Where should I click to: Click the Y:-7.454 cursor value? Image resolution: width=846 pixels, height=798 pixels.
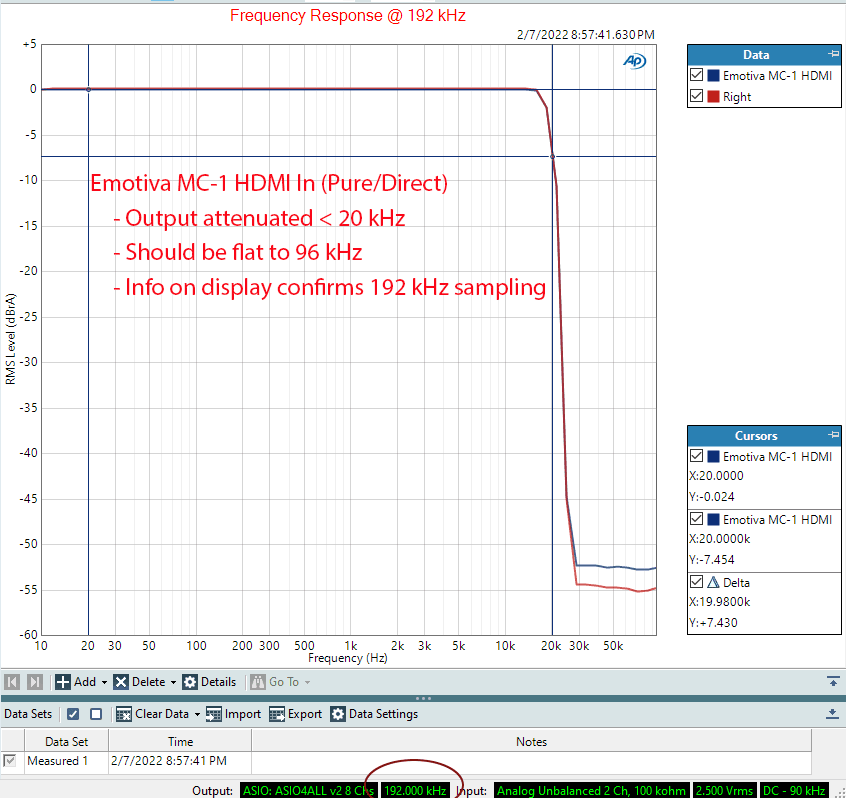click(712, 560)
